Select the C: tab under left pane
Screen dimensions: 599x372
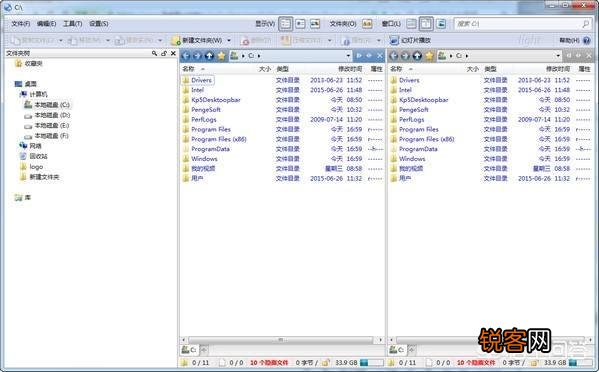[189, 349]
